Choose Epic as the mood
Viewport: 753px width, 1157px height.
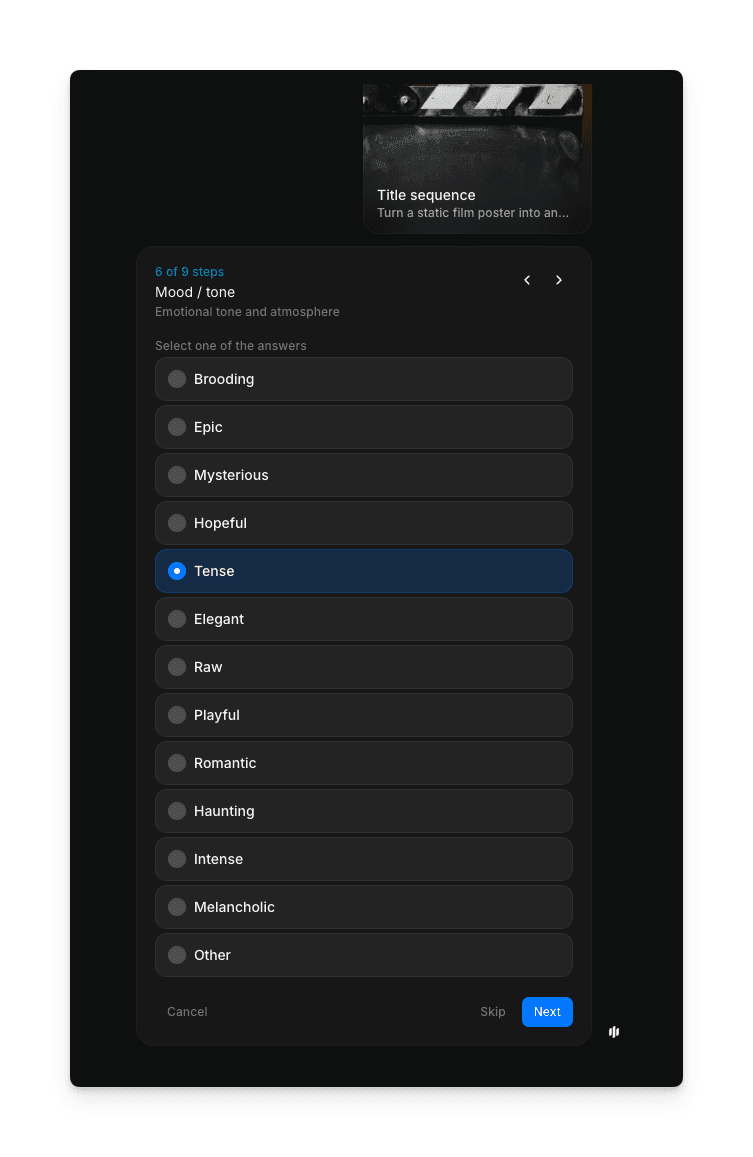click(364, 427)
